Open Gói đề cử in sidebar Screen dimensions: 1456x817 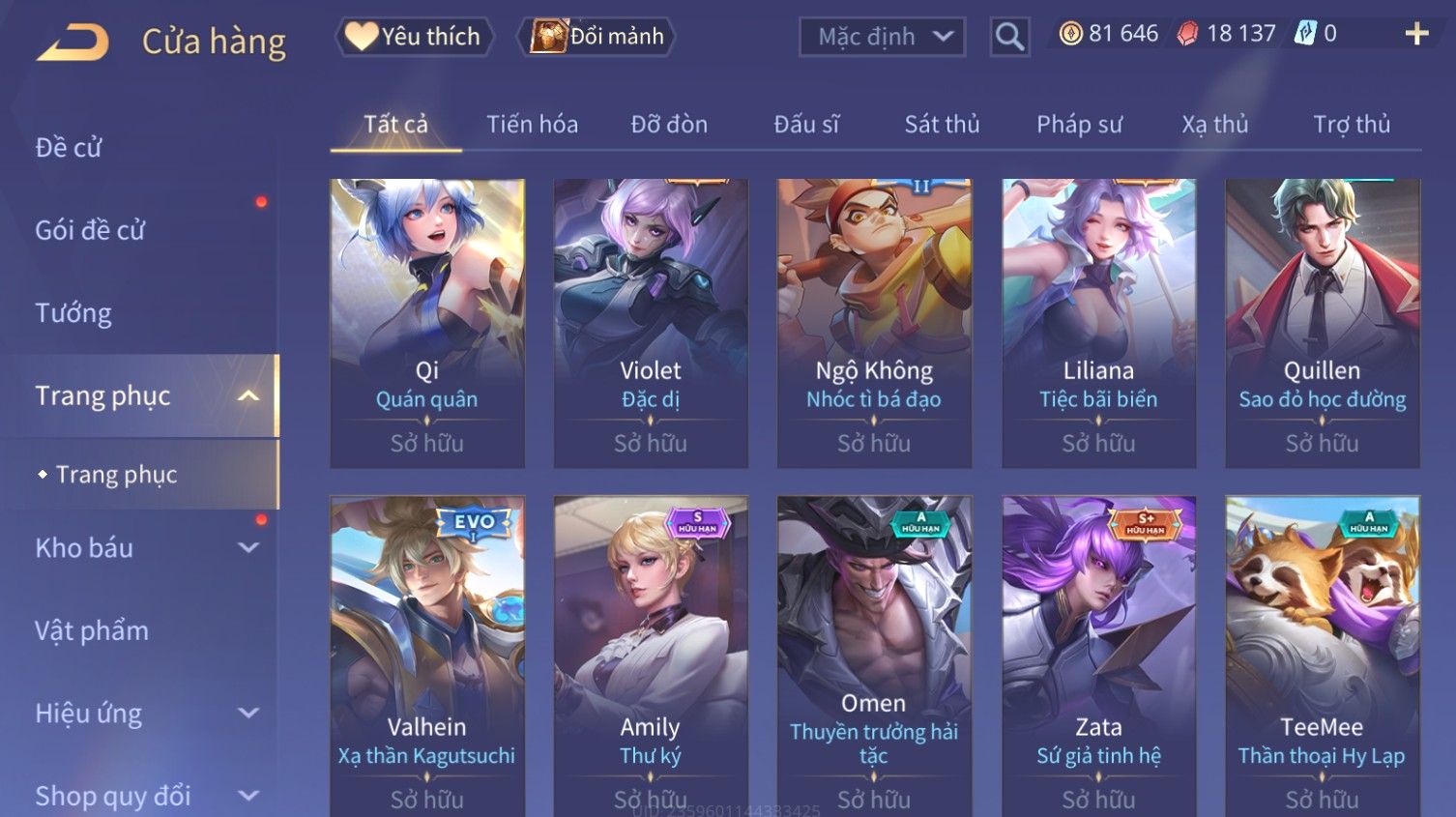point(90,230)
